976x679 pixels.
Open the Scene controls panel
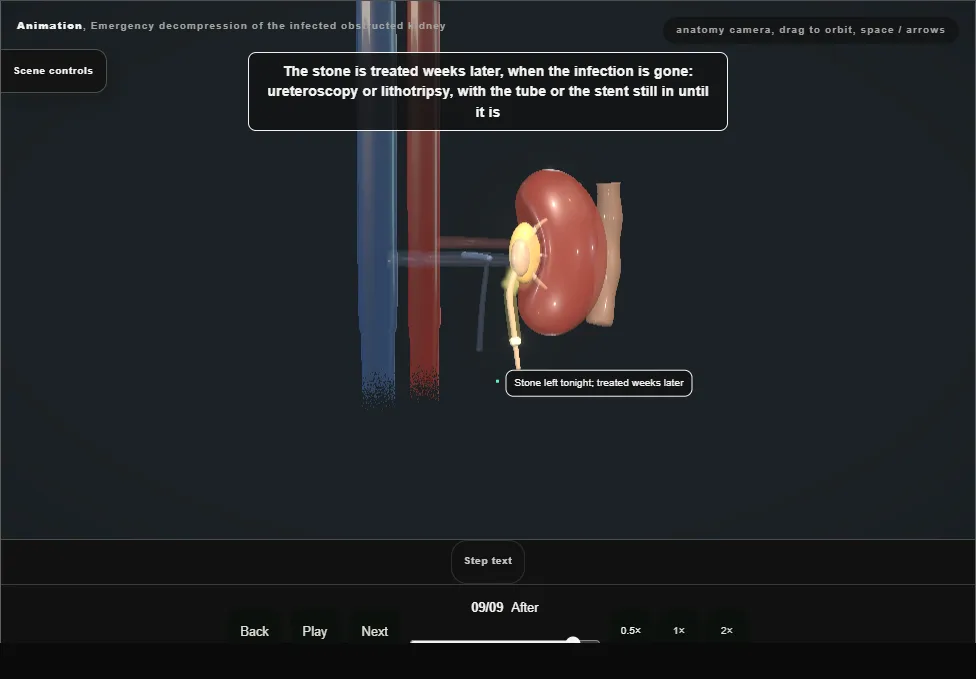click(x=54, y=71)
